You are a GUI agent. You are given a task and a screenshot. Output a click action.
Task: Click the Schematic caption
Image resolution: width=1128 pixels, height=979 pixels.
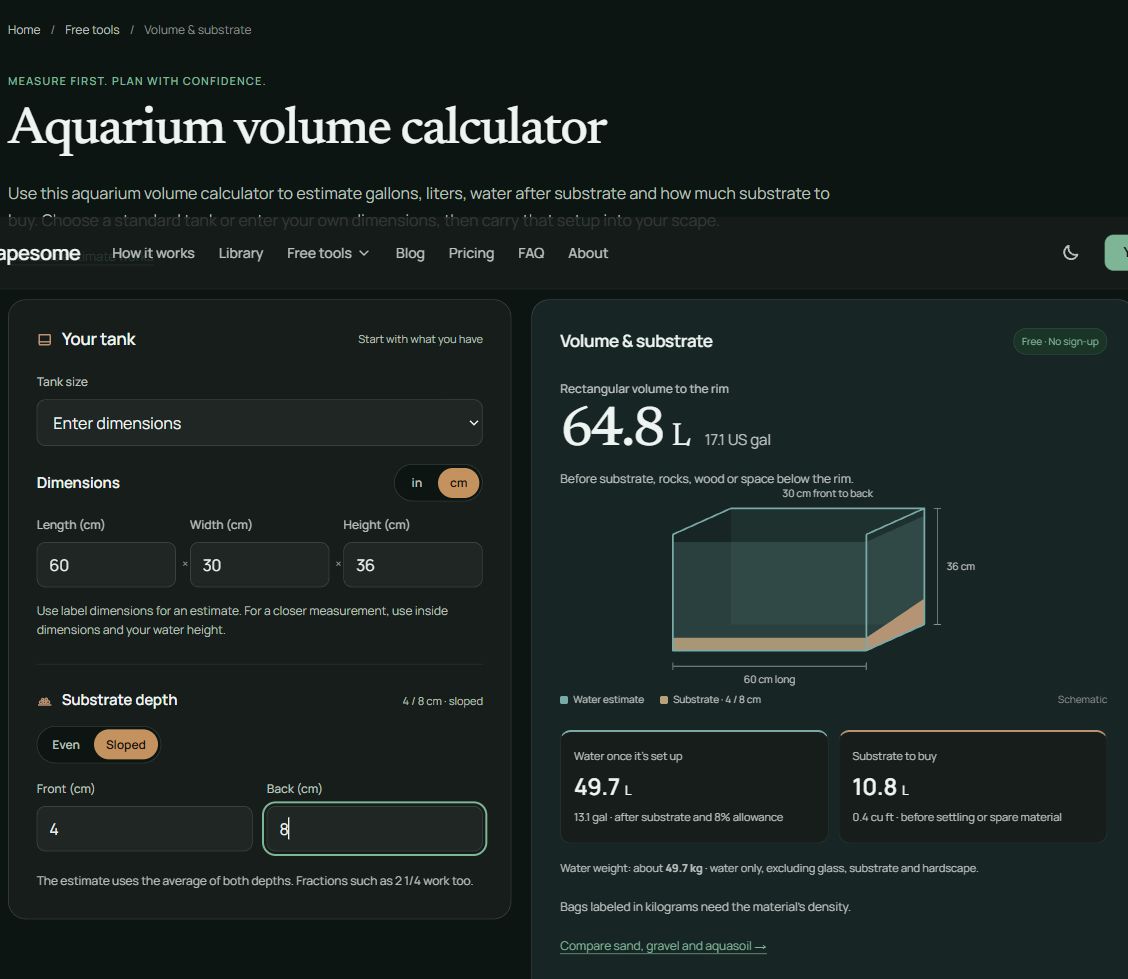click(1082, 699)
